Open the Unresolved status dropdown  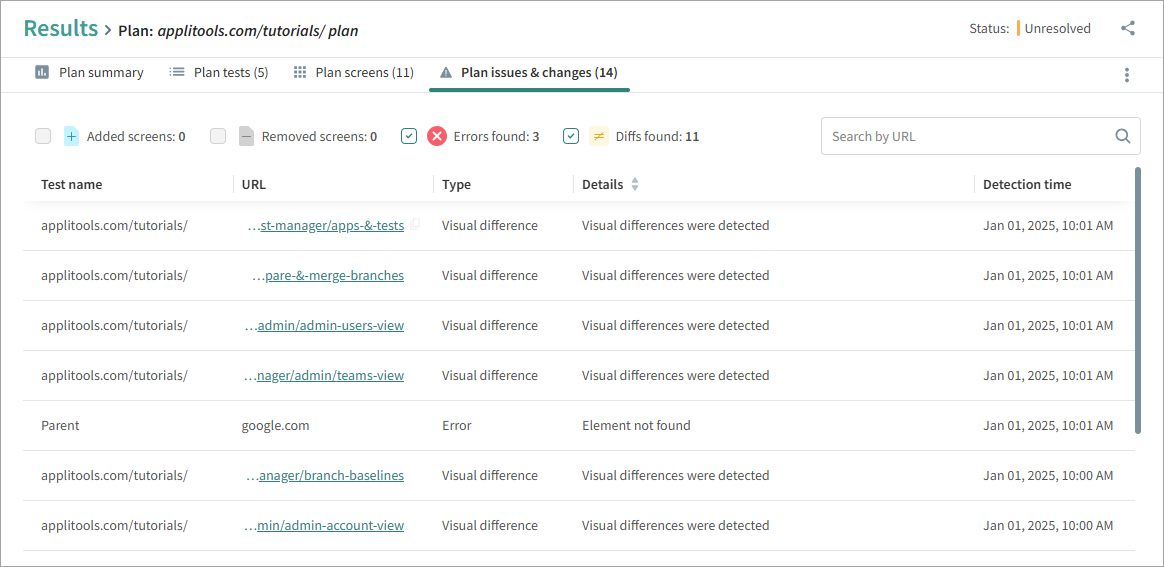pyautogui.click(x=1056, y=29)
